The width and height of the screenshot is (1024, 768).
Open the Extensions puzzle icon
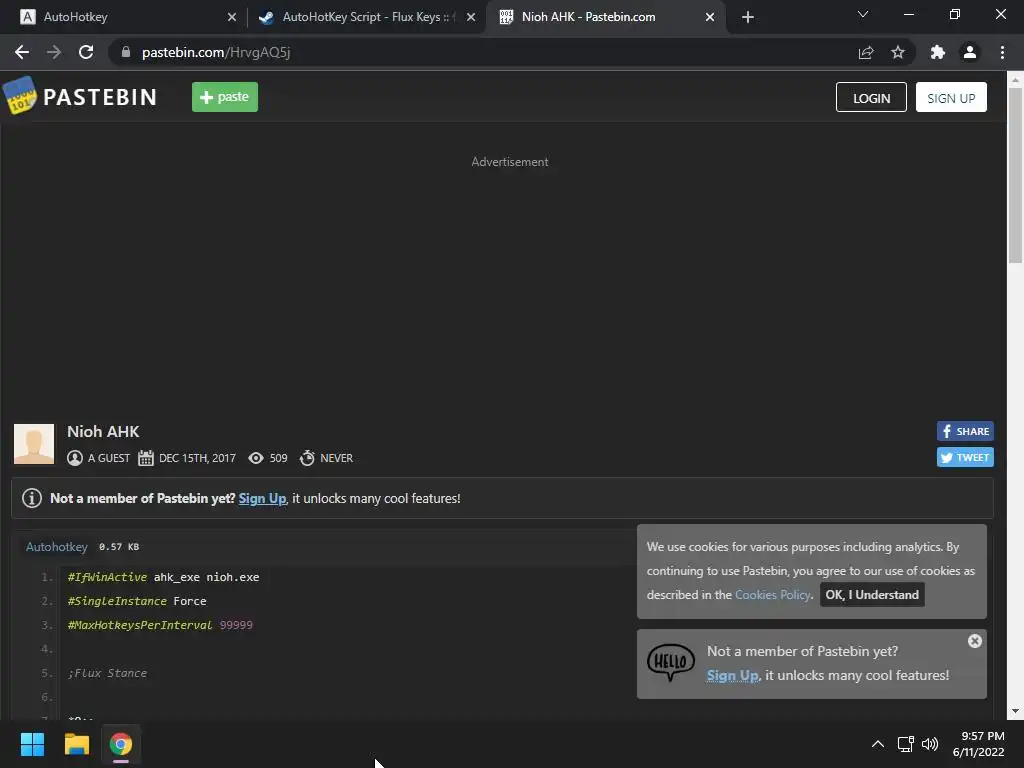pyautogui.click(x=938, y=52)
